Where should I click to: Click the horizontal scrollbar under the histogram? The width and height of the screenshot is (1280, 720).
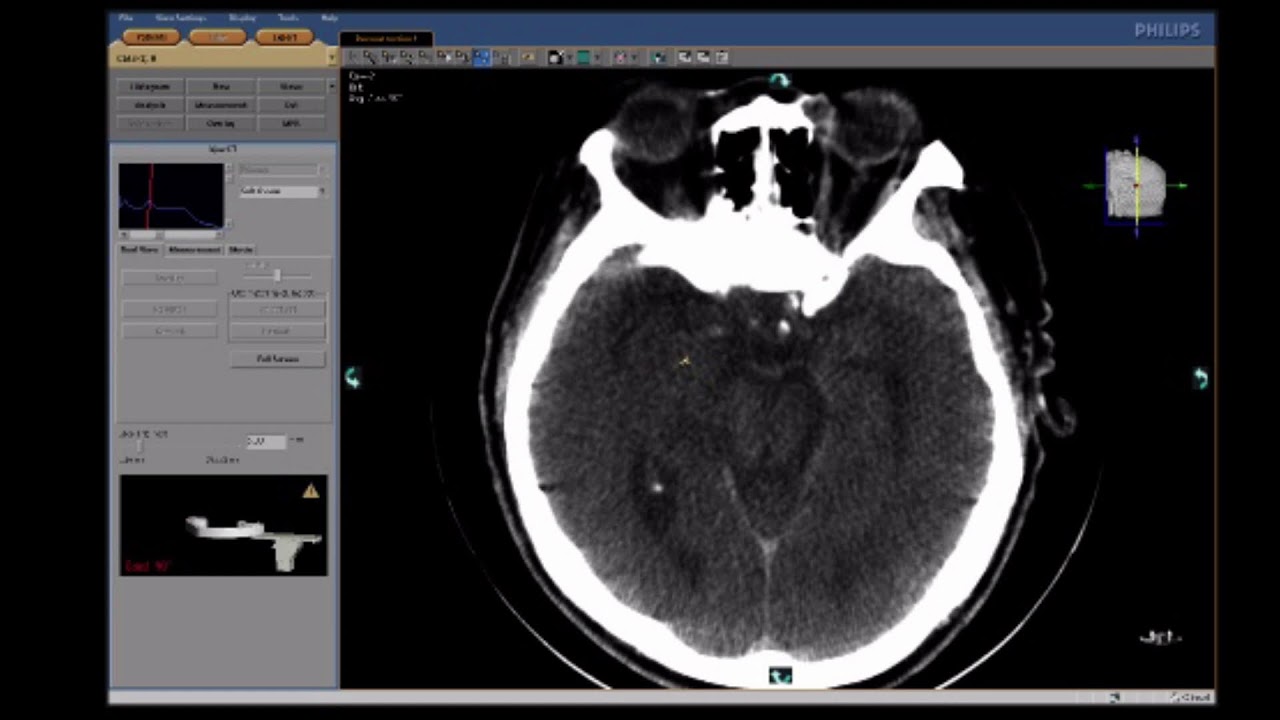tap(171, 235)
